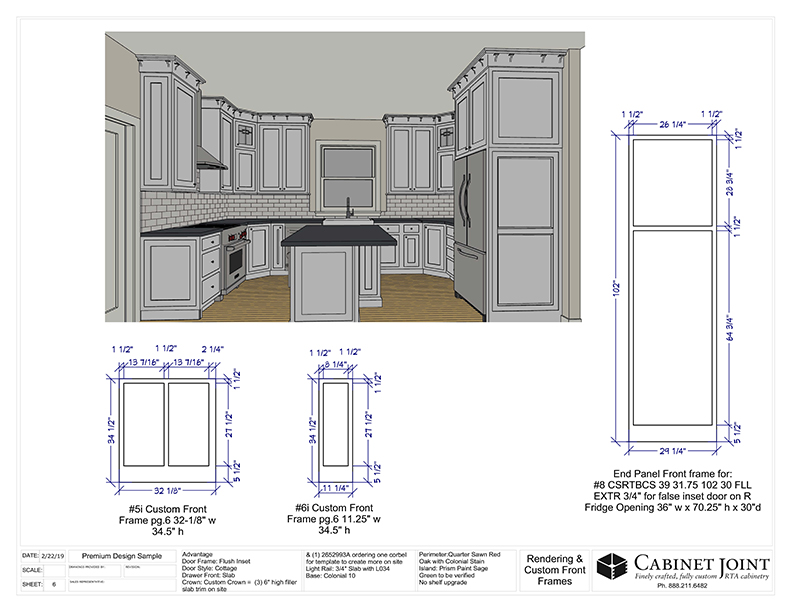
Task: Click the date value 2/22/19
Action: point(53,556)
